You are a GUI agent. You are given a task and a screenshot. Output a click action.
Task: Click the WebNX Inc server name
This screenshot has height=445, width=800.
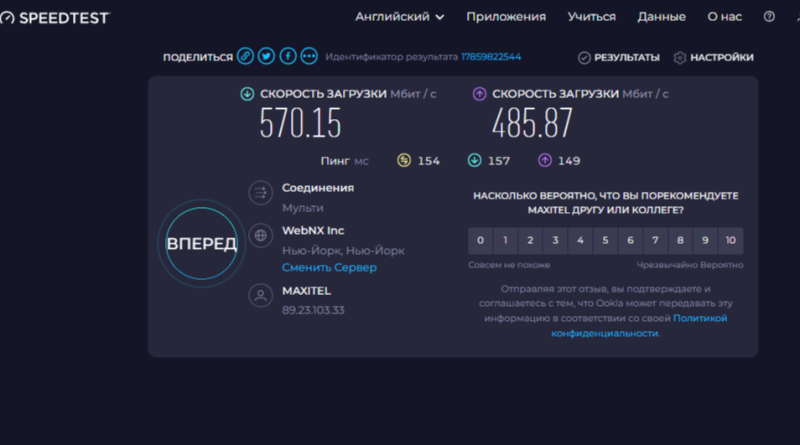[x=313, y=231]
